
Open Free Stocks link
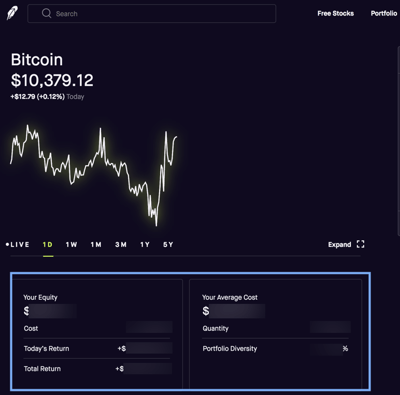336,13
